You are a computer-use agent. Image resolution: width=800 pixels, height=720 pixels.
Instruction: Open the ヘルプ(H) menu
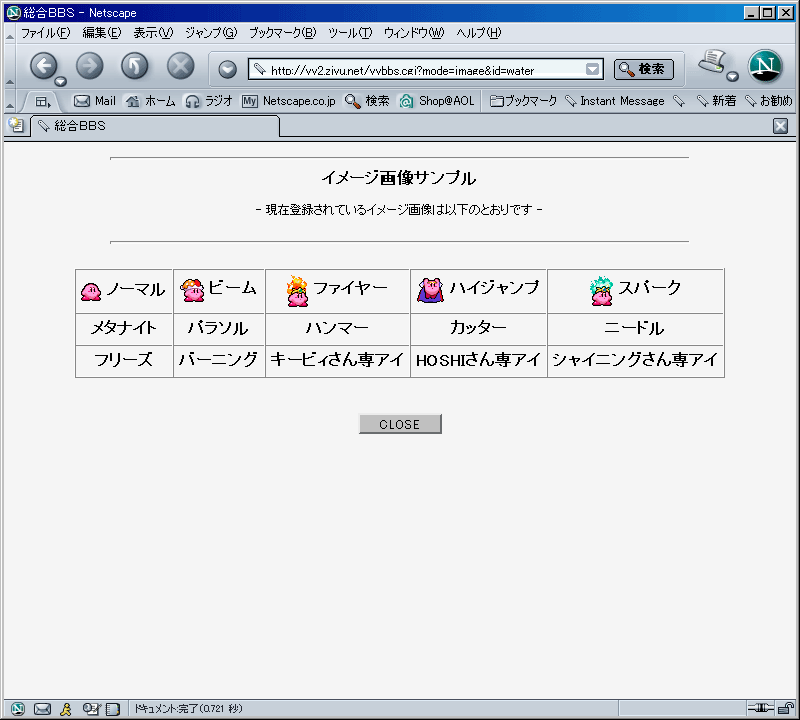479,33
